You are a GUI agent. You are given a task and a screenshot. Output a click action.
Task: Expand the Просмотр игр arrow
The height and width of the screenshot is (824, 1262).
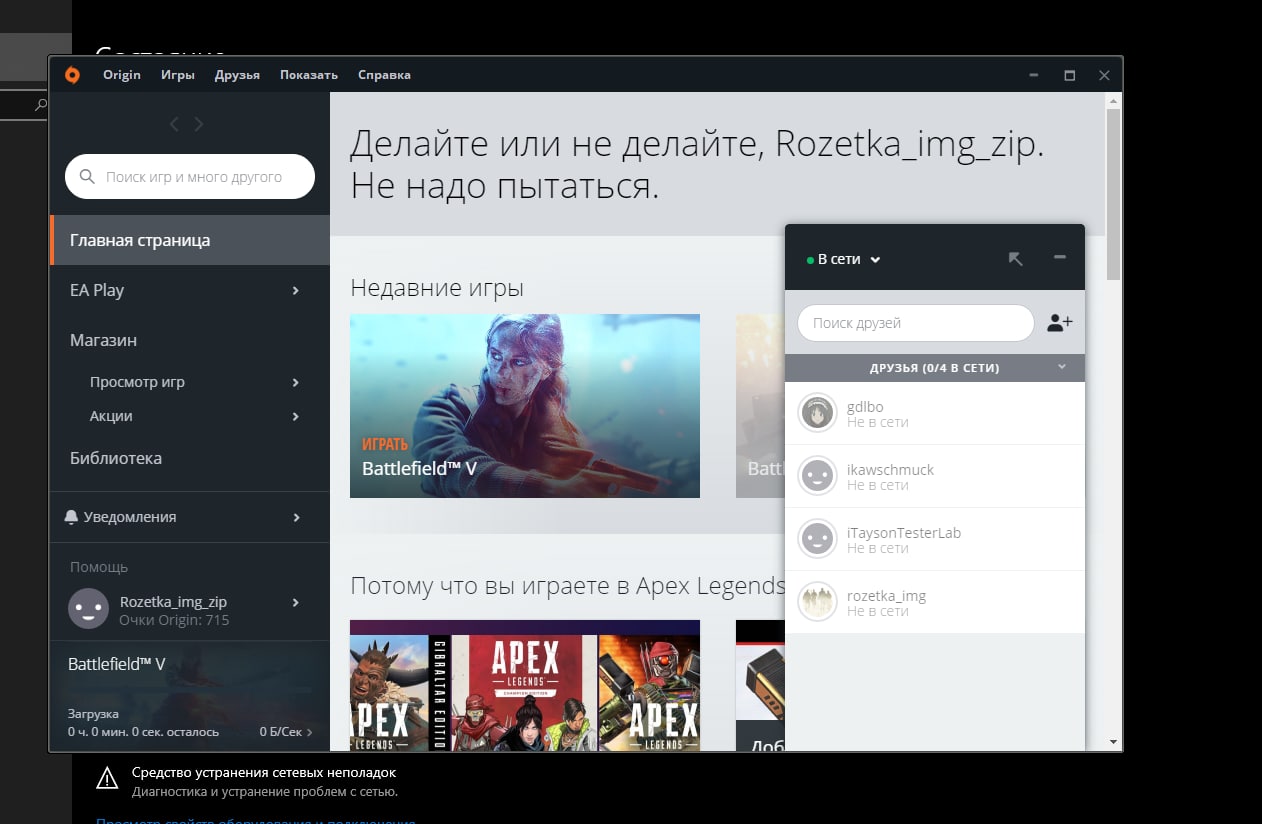tap(296, 382)
